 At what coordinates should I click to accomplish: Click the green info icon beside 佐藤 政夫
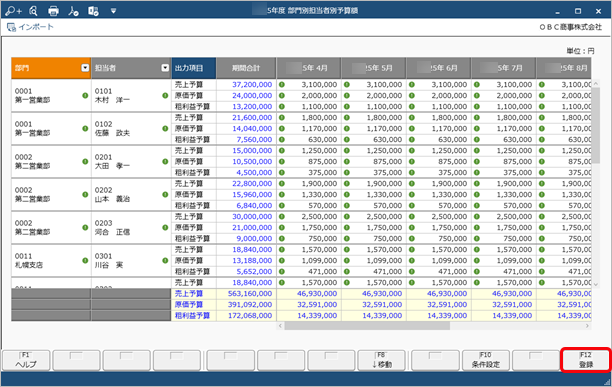(x=165, y=128)
